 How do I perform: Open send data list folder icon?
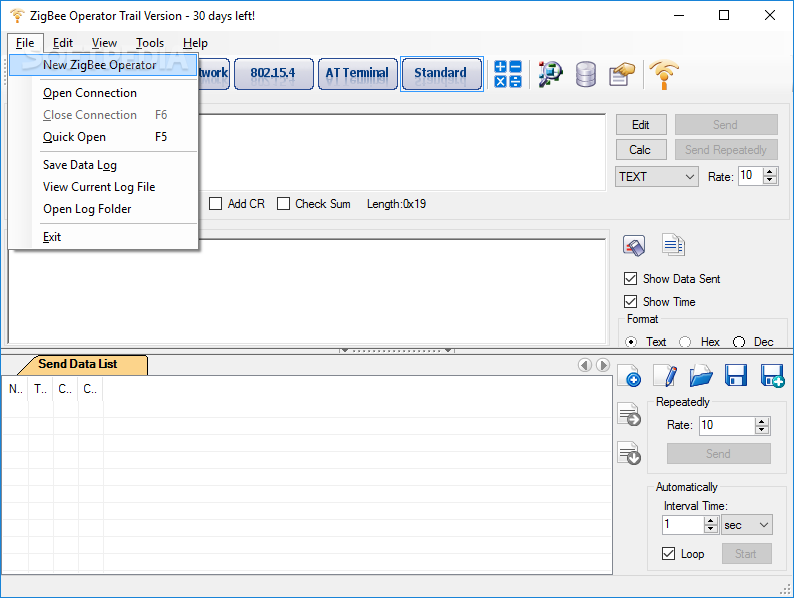(701, 376)
